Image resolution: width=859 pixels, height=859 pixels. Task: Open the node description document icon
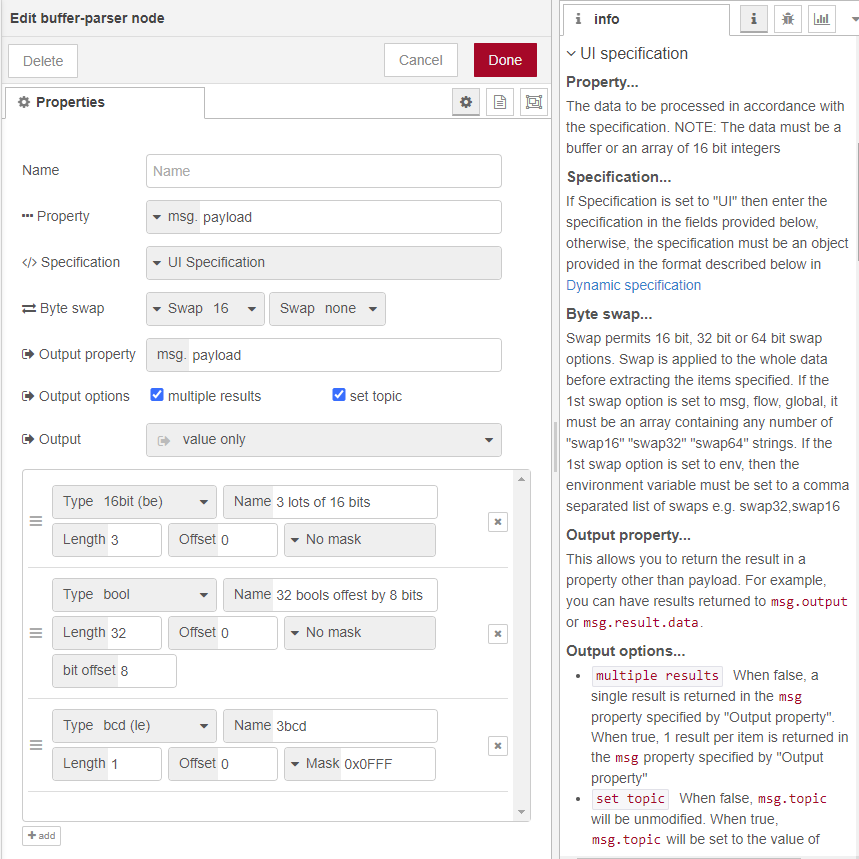500,102
